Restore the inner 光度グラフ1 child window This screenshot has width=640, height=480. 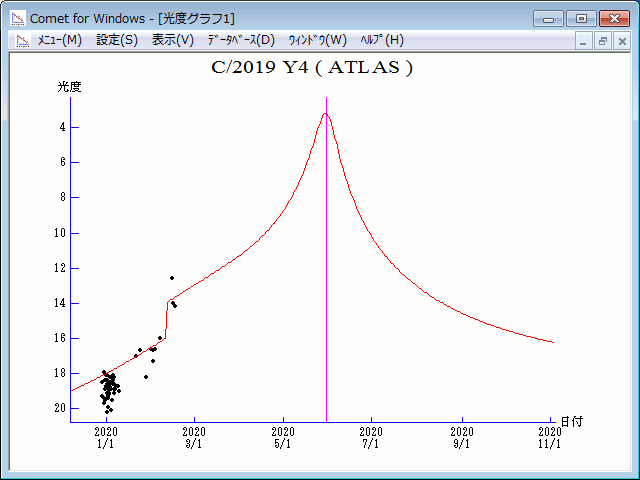tap(602, 41)
